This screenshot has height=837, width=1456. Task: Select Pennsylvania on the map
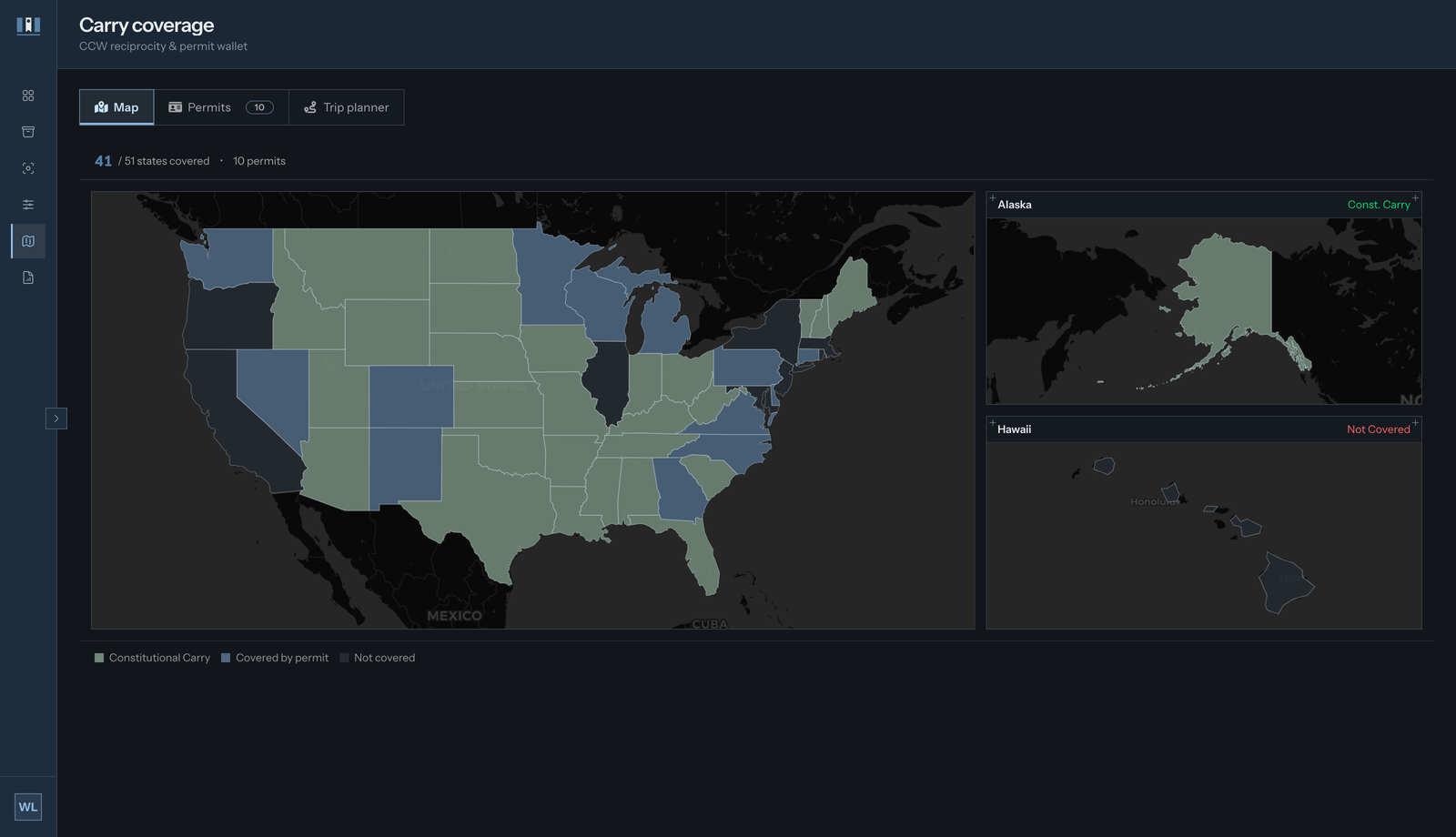pyautogui.click(x=748, y=367)
